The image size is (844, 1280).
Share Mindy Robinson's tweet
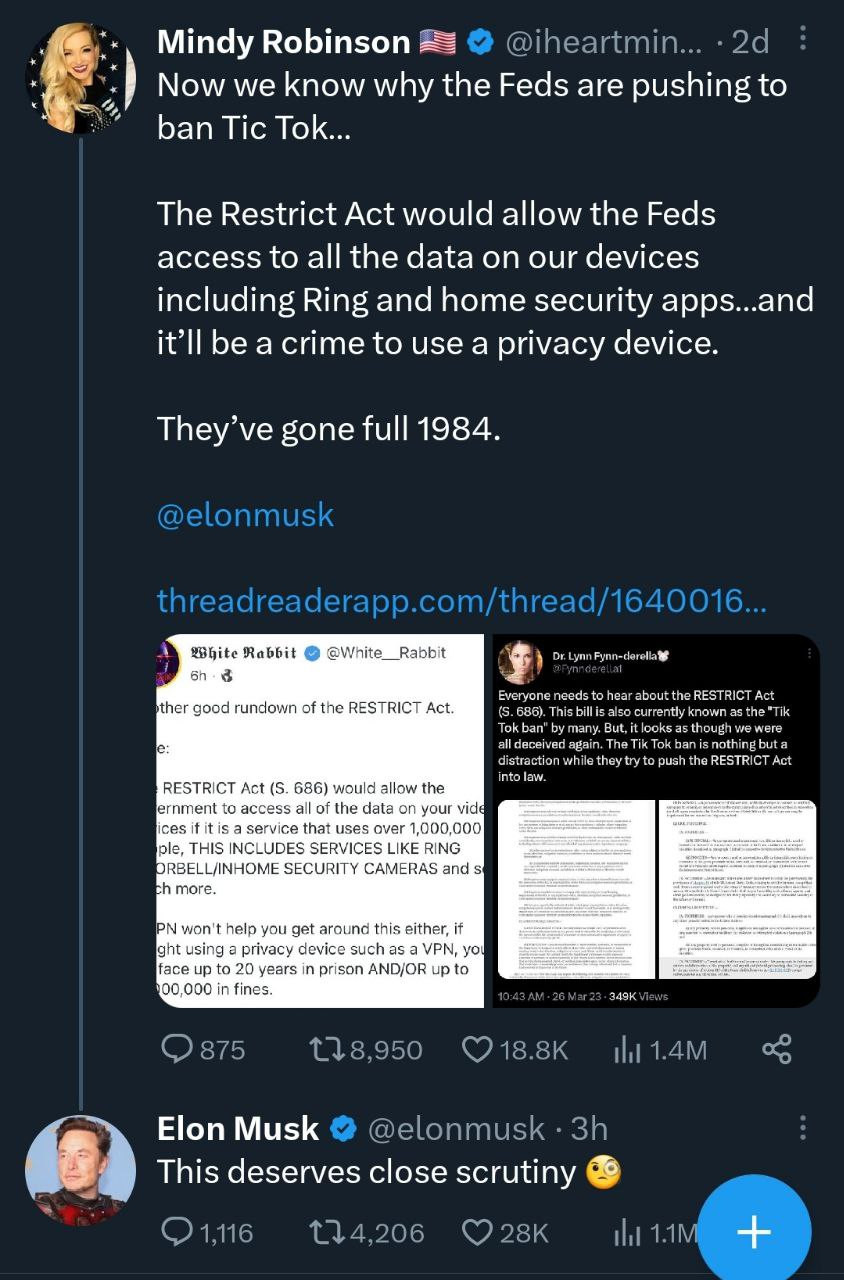tap(776, 1049)
